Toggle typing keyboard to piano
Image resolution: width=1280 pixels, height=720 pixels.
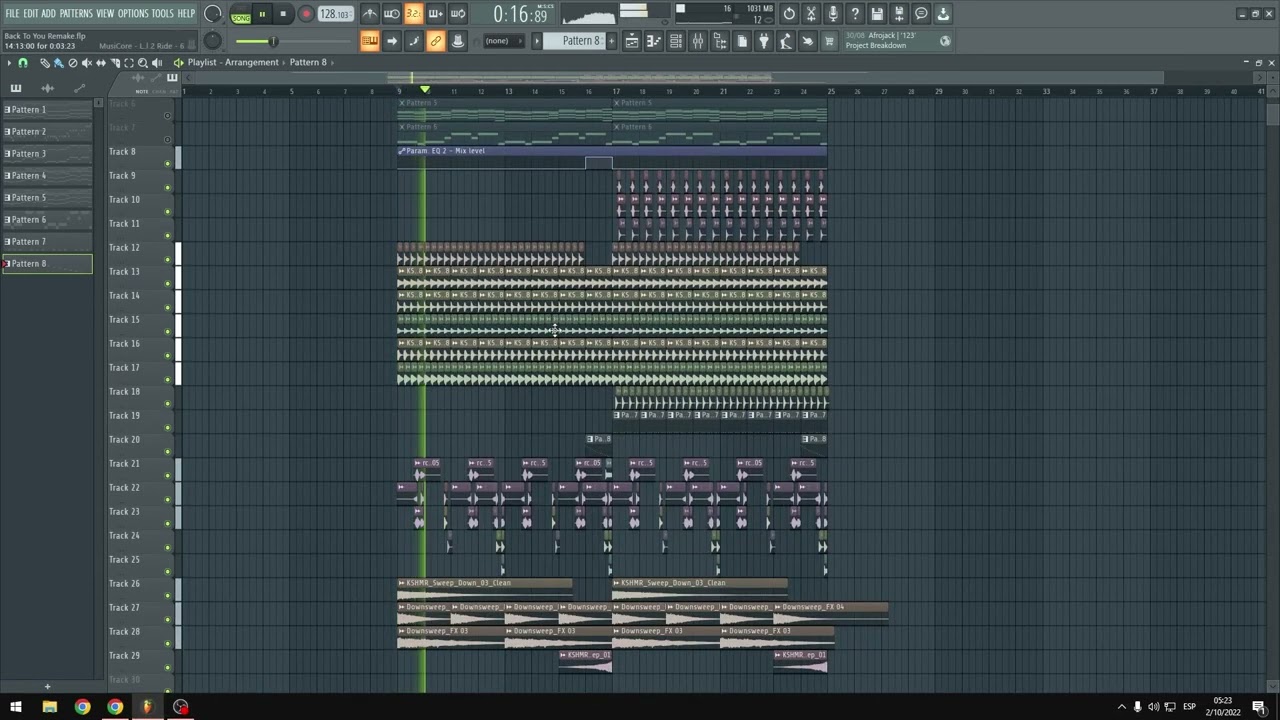370,41
